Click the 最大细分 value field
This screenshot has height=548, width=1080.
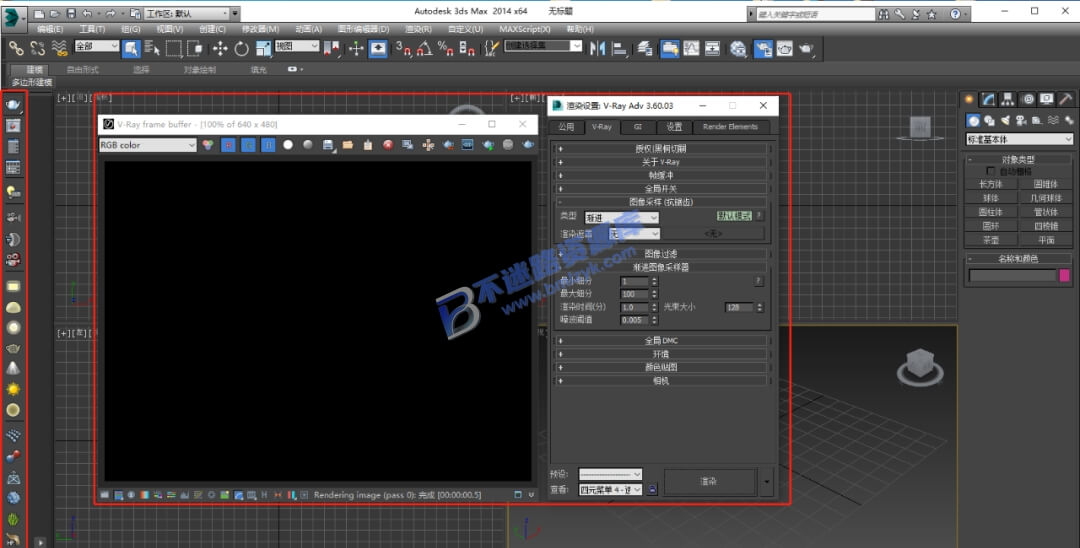[x=634, y=294]
